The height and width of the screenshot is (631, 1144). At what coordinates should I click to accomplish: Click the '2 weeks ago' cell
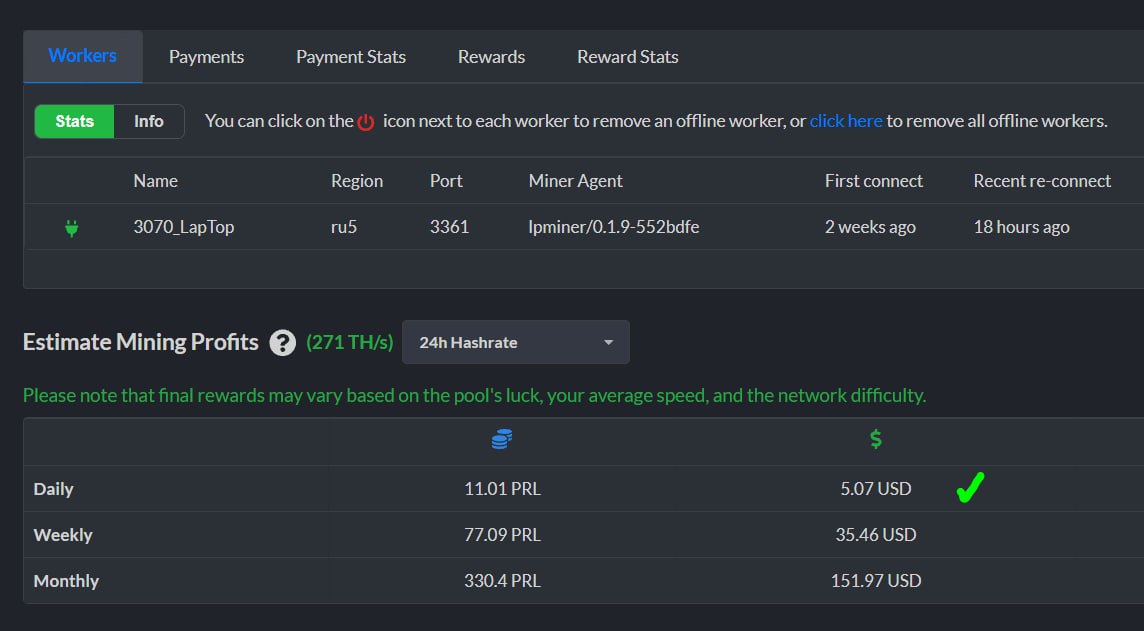pos(870,227)
